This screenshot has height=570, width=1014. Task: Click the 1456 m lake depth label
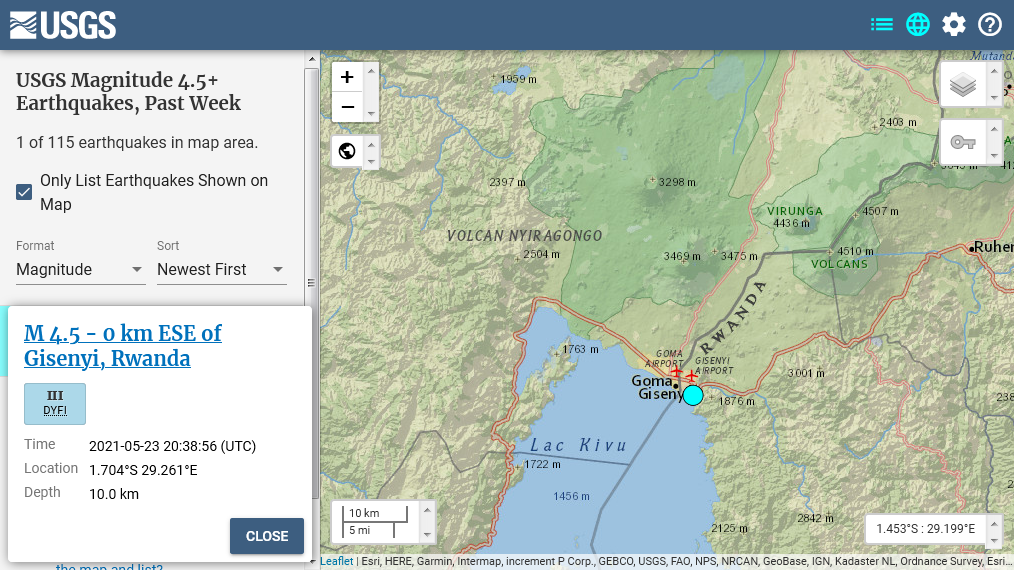[x=571, y=496]
